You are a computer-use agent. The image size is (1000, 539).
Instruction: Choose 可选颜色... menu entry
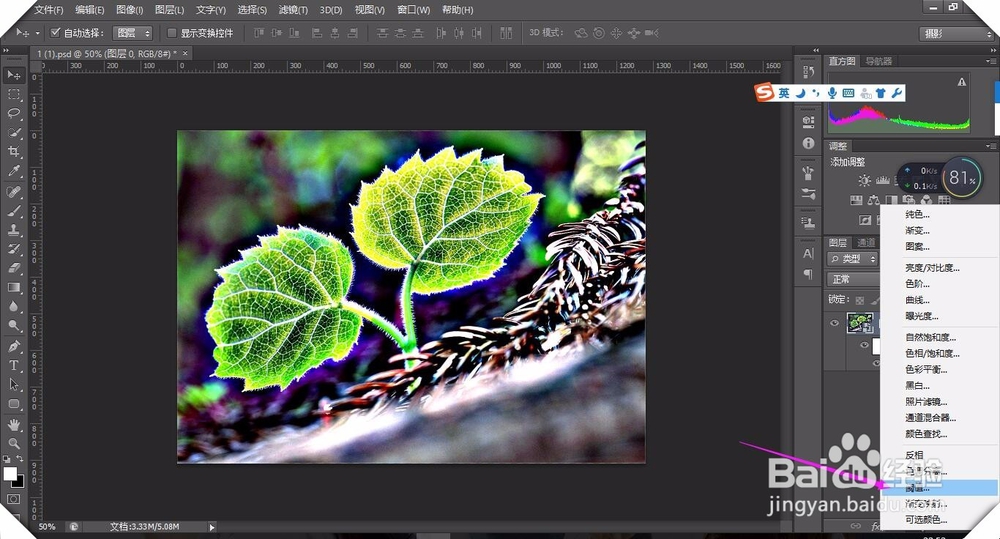click(x=926, y=519)
